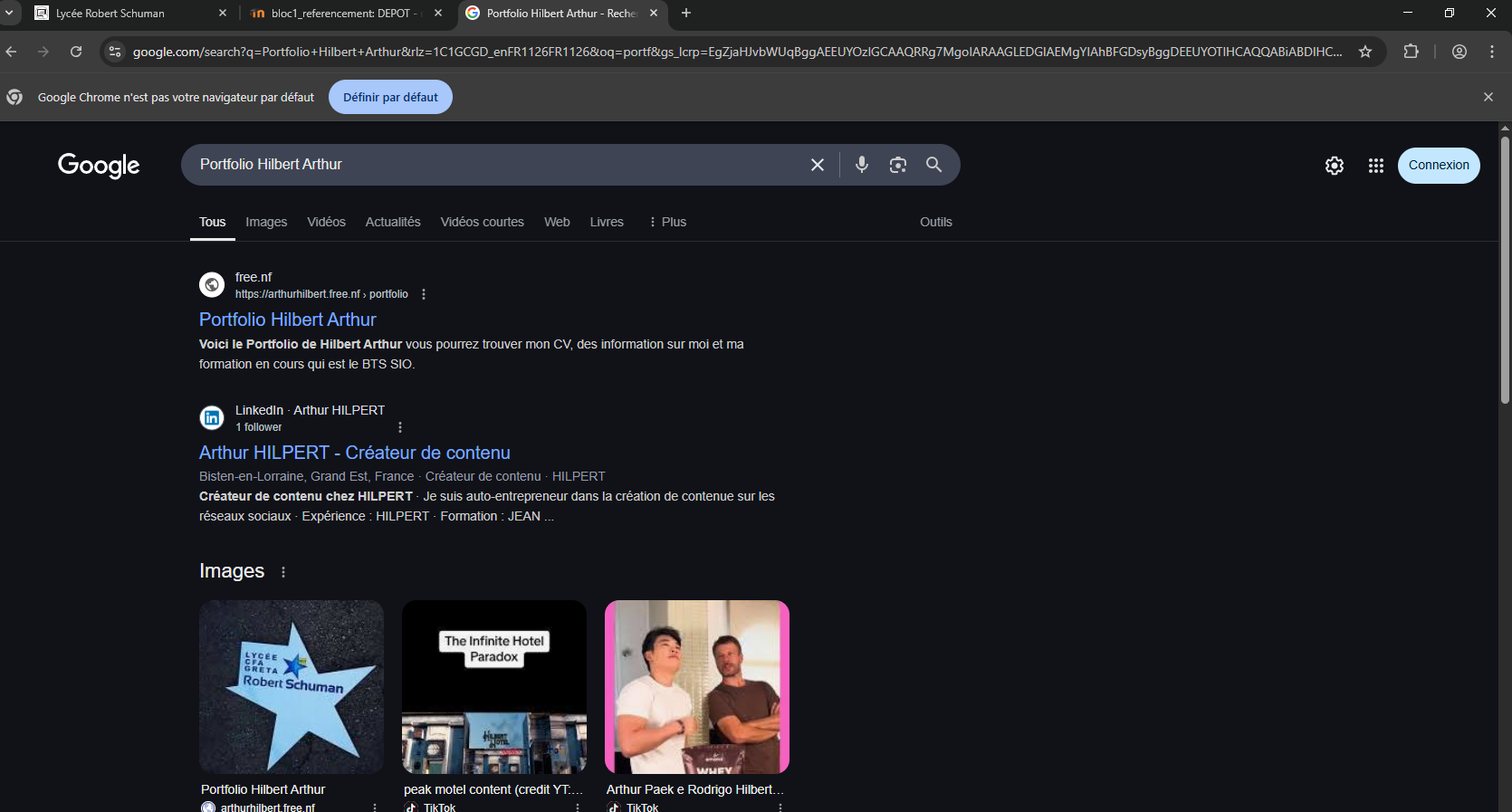This screenshot has height=812, width=1512.
Task: Click the Connexion sign-in button
Action: (1439, 166)
